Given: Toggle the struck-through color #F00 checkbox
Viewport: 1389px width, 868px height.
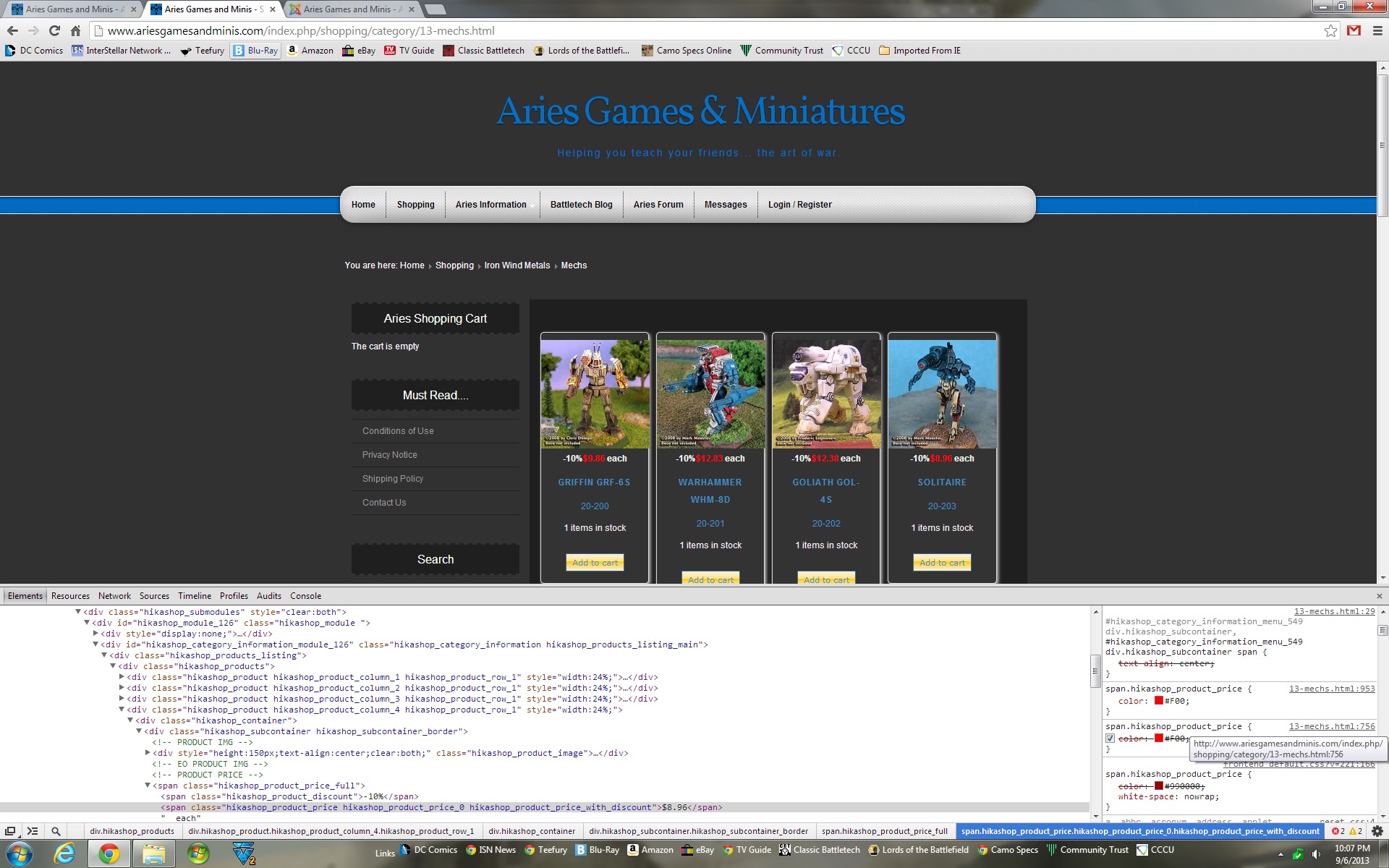Looking at the screenshot, I should [x=1110, y=739].
